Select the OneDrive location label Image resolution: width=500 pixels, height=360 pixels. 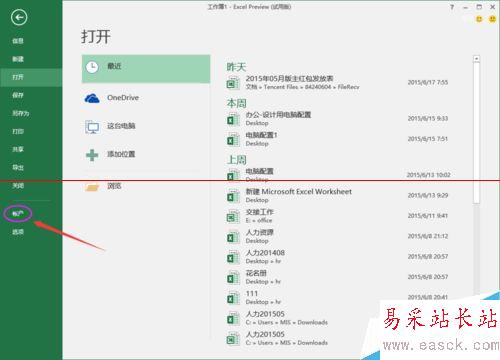(123, 98)
